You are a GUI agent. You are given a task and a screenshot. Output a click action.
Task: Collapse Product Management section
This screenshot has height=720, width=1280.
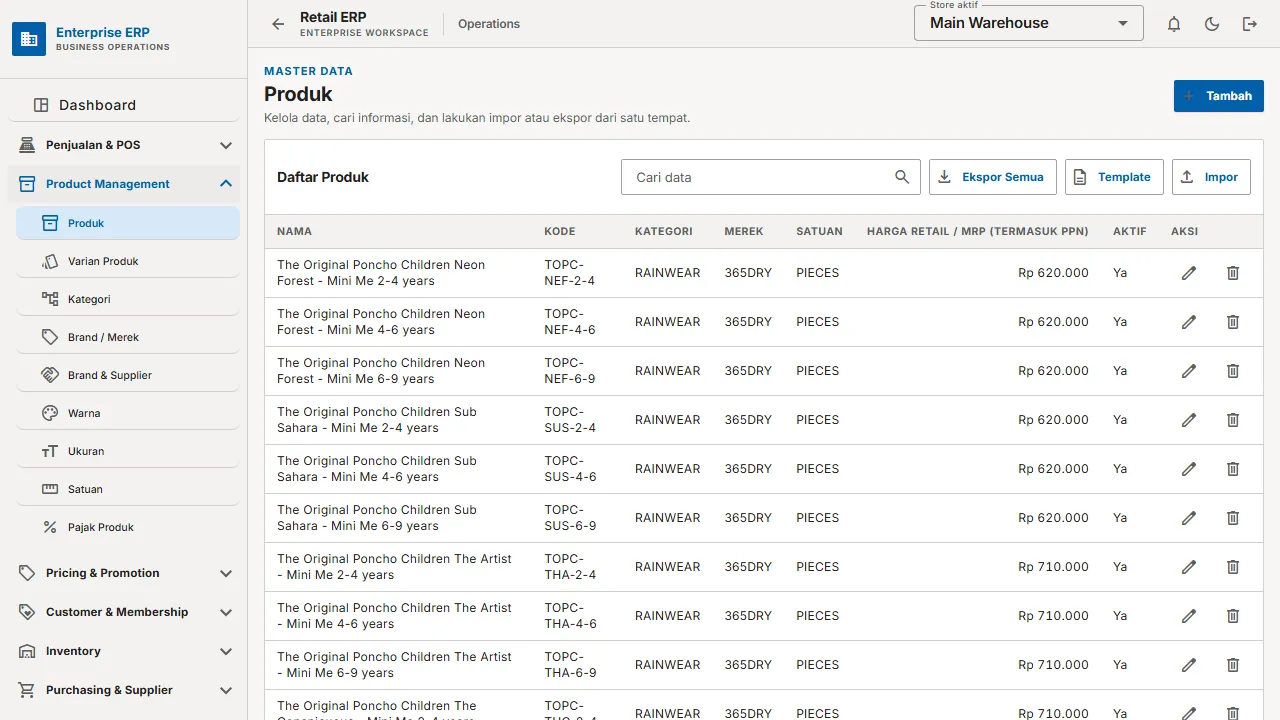pyautogui.click(x=126, y=184)
